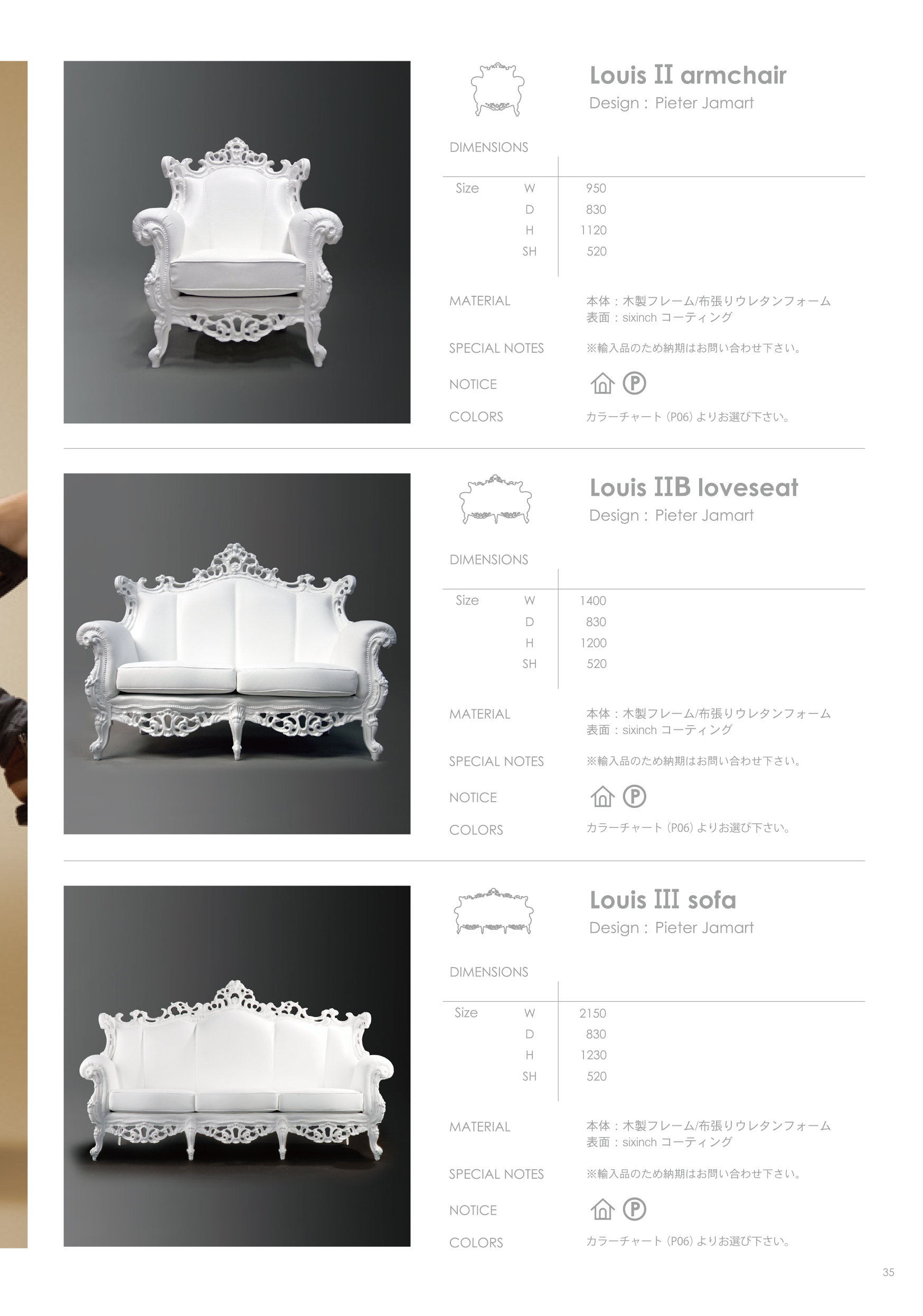
Task: Click the page number 35
Action: 888,1273
